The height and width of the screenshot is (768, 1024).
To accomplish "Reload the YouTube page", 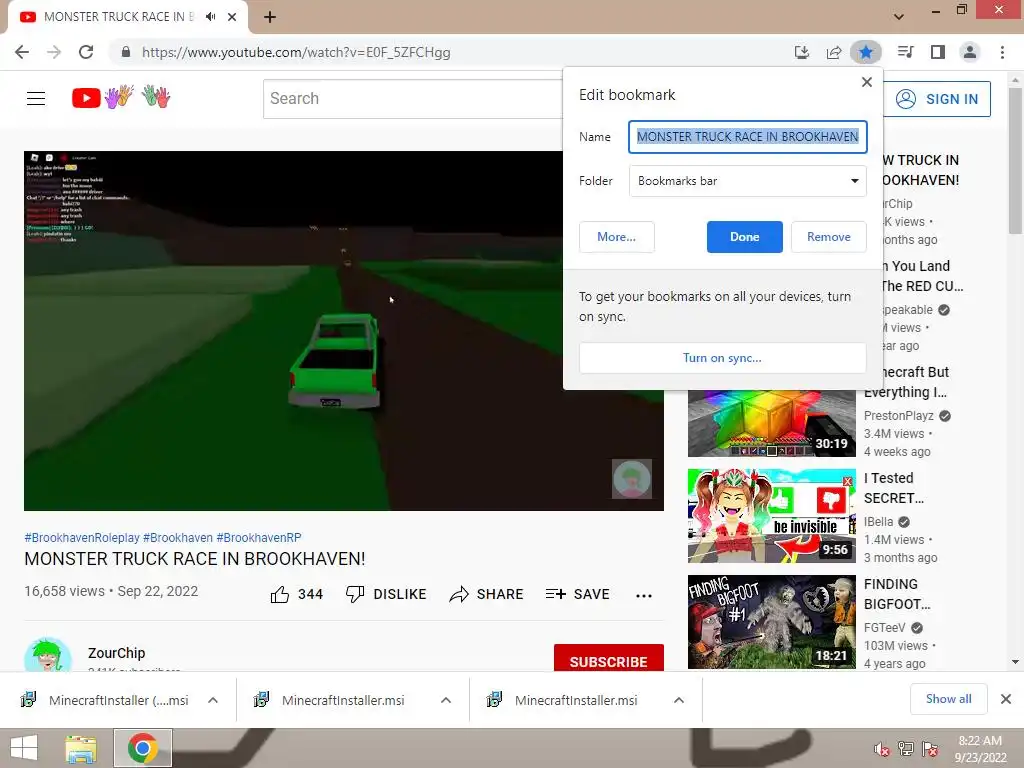I will [x=86, y=52].
